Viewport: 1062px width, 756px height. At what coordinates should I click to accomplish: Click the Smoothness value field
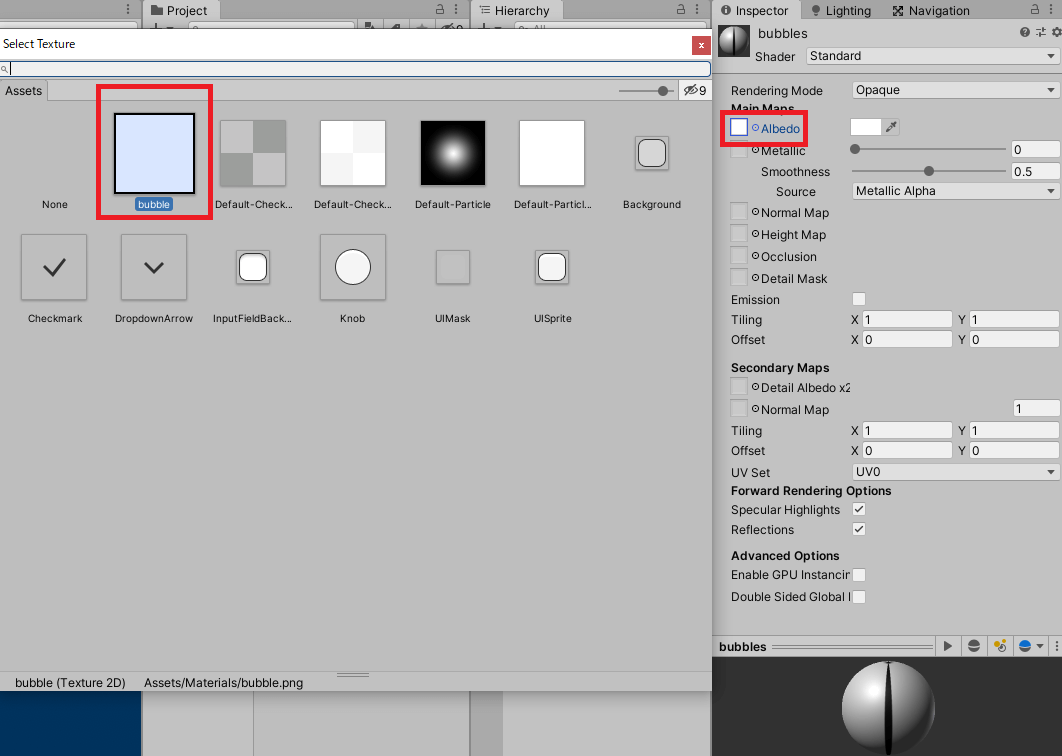coord(1035,171)
